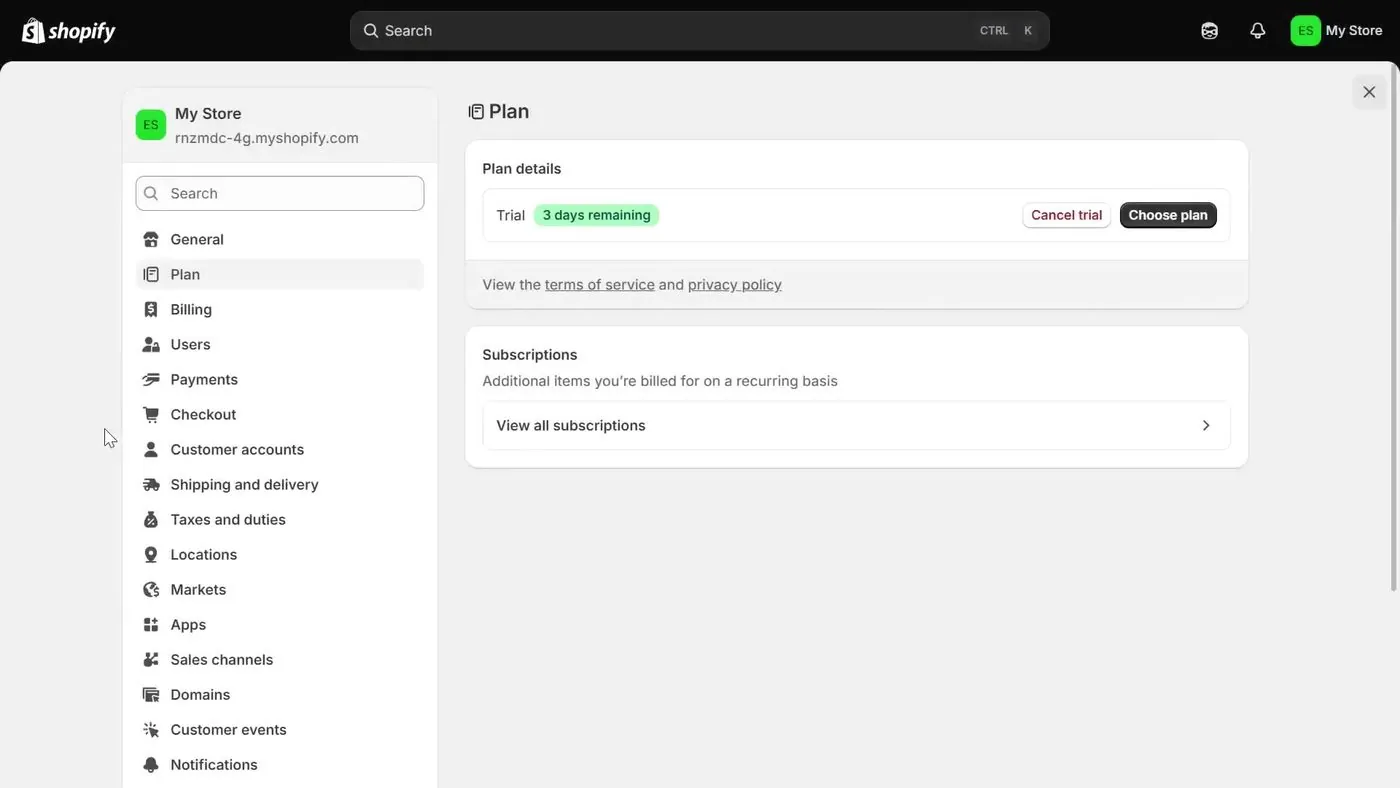Click the ES avatar in top bar
The width and height of the screenshot is (1400, 788).
coord(1305,31)
